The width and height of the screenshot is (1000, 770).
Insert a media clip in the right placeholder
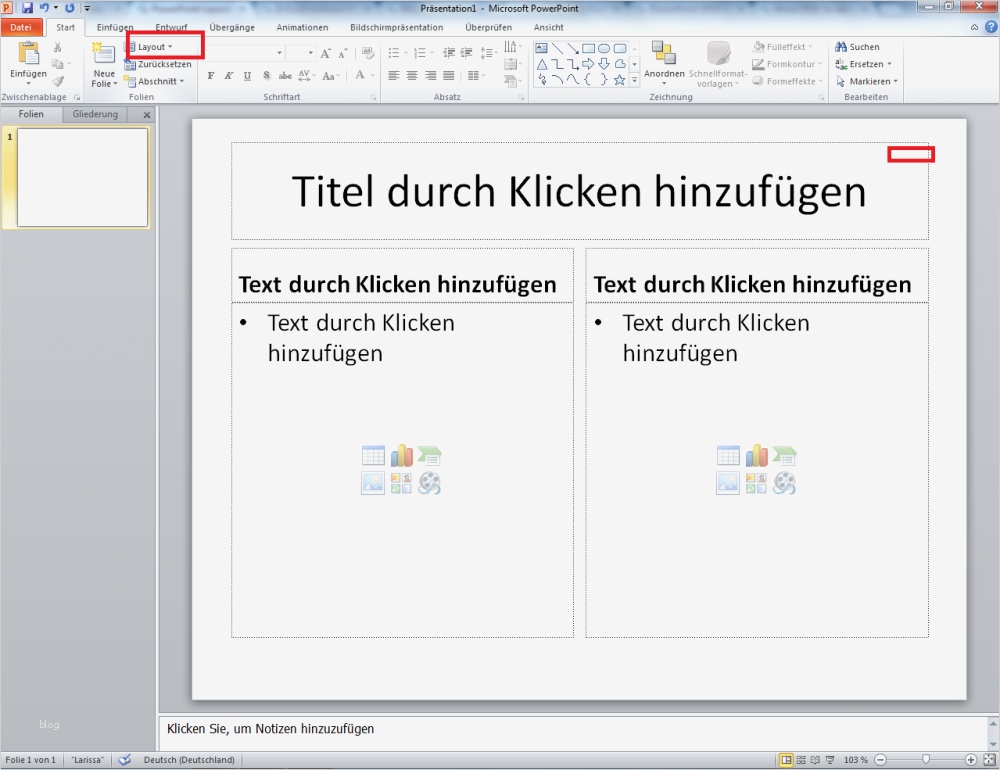tap(785, 483)
